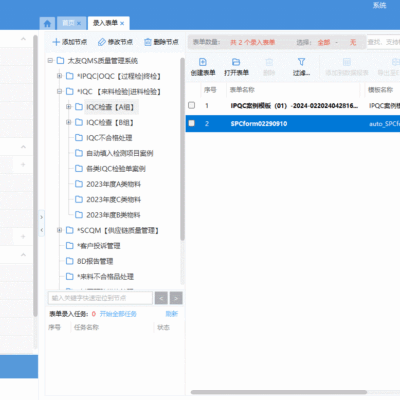Click the 表单名称 column header
This screenshot has height=400, width=400.
[x=242, y=90]
